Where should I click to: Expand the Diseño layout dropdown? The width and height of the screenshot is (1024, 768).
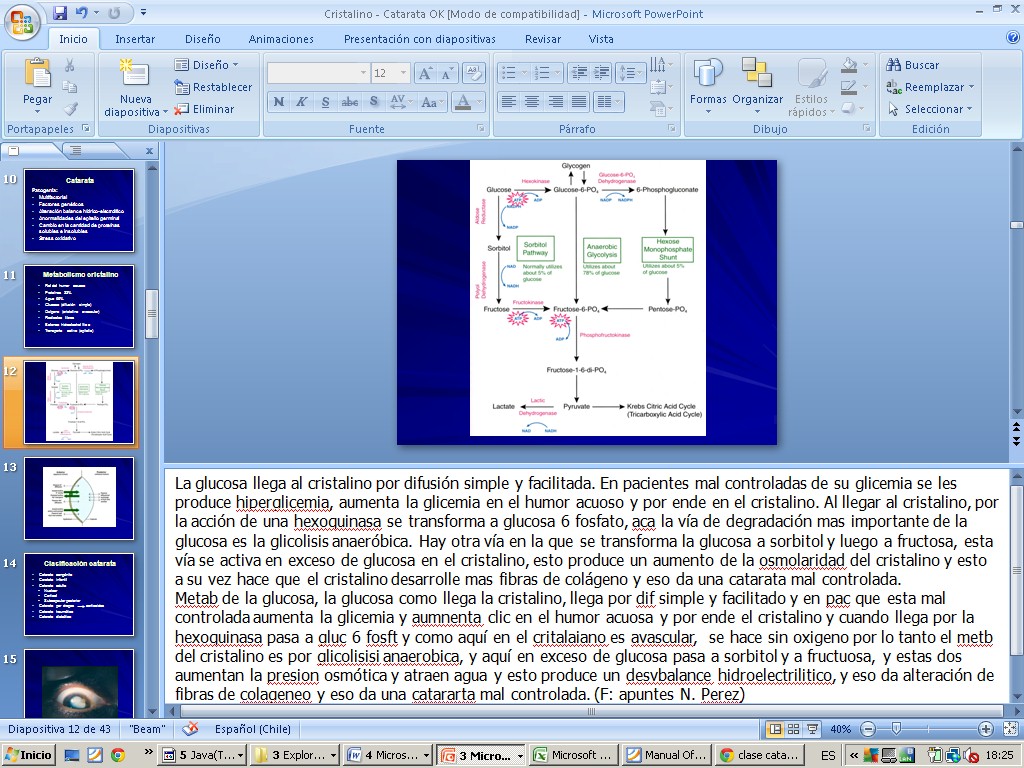208,65
